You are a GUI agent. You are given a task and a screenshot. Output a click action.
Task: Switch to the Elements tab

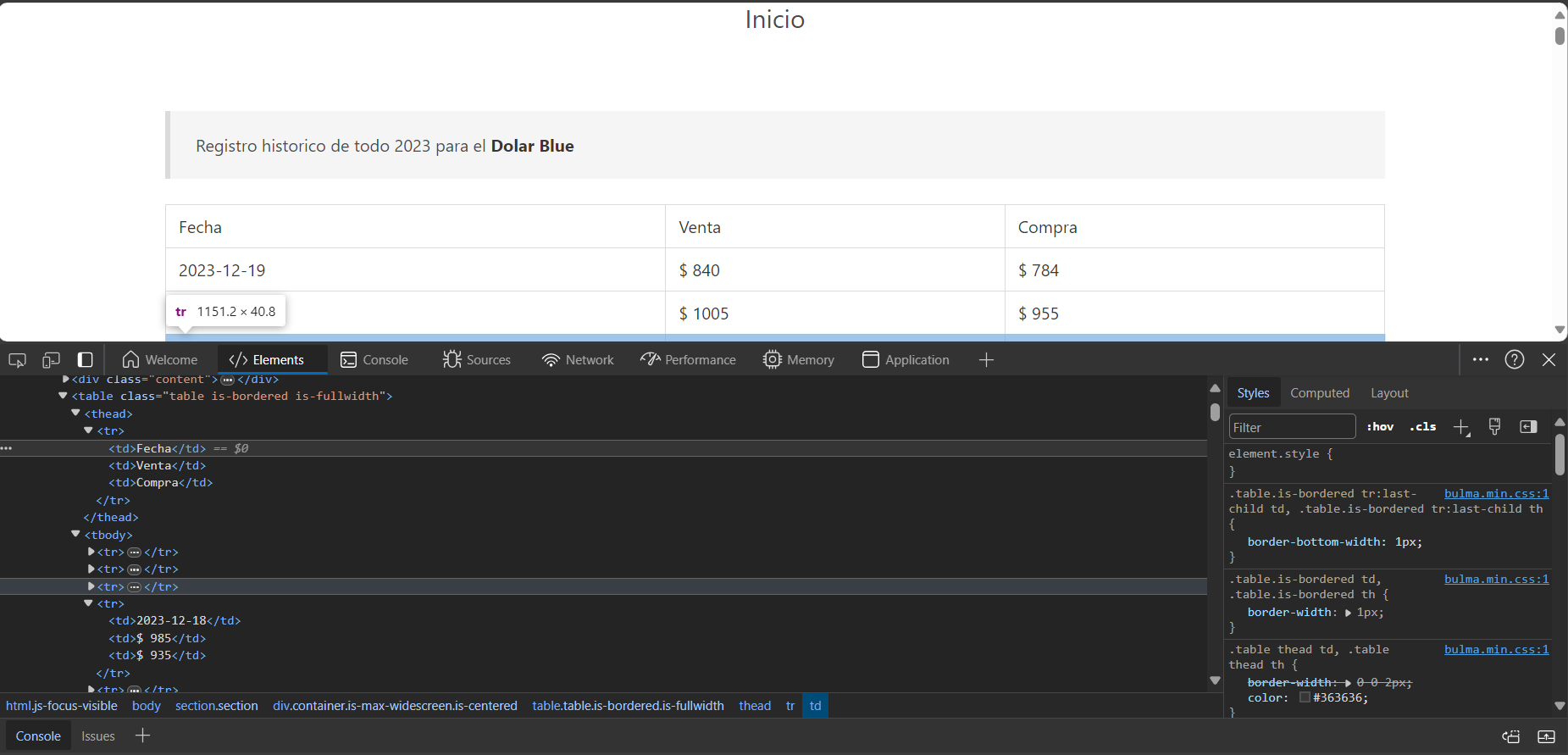(267, 360)
